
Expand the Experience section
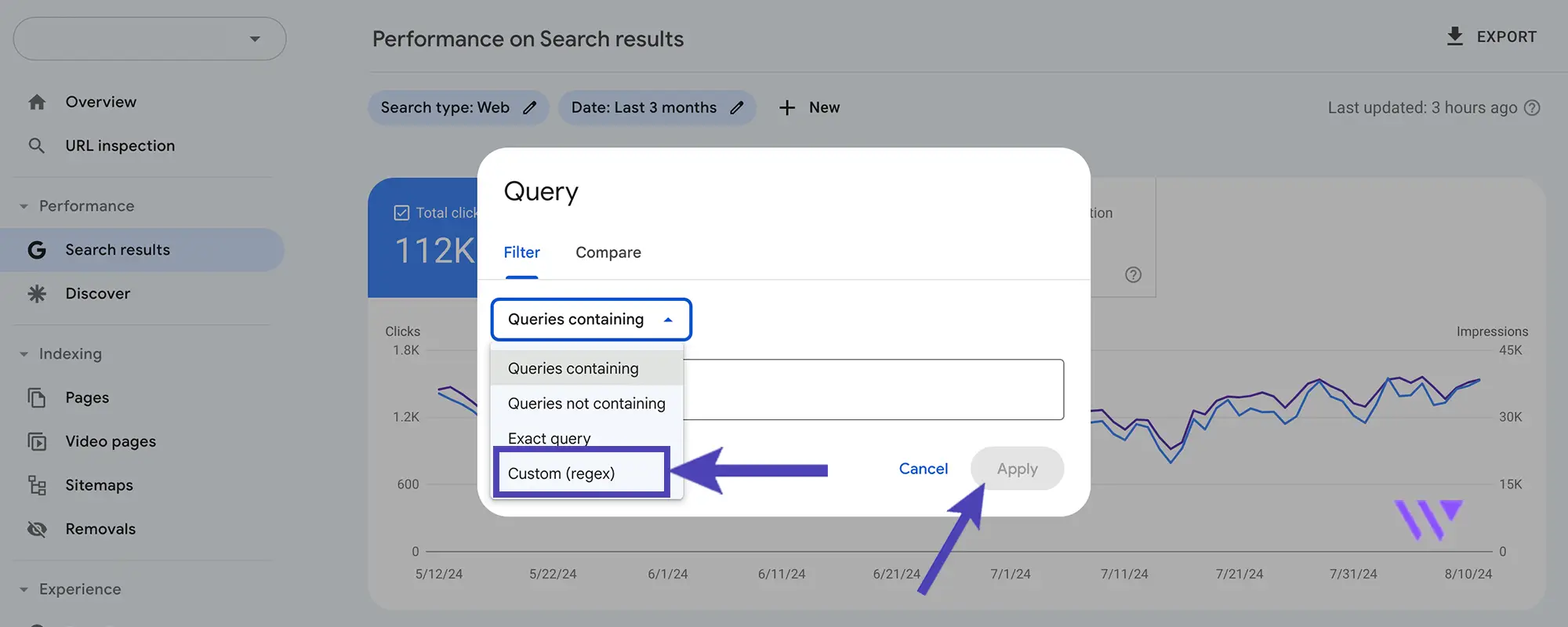(24, 589)
